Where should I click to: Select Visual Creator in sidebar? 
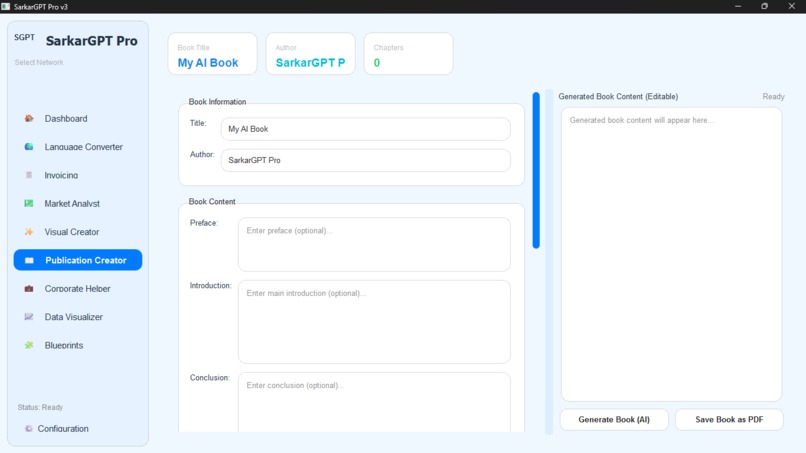[x=78, y=232]
